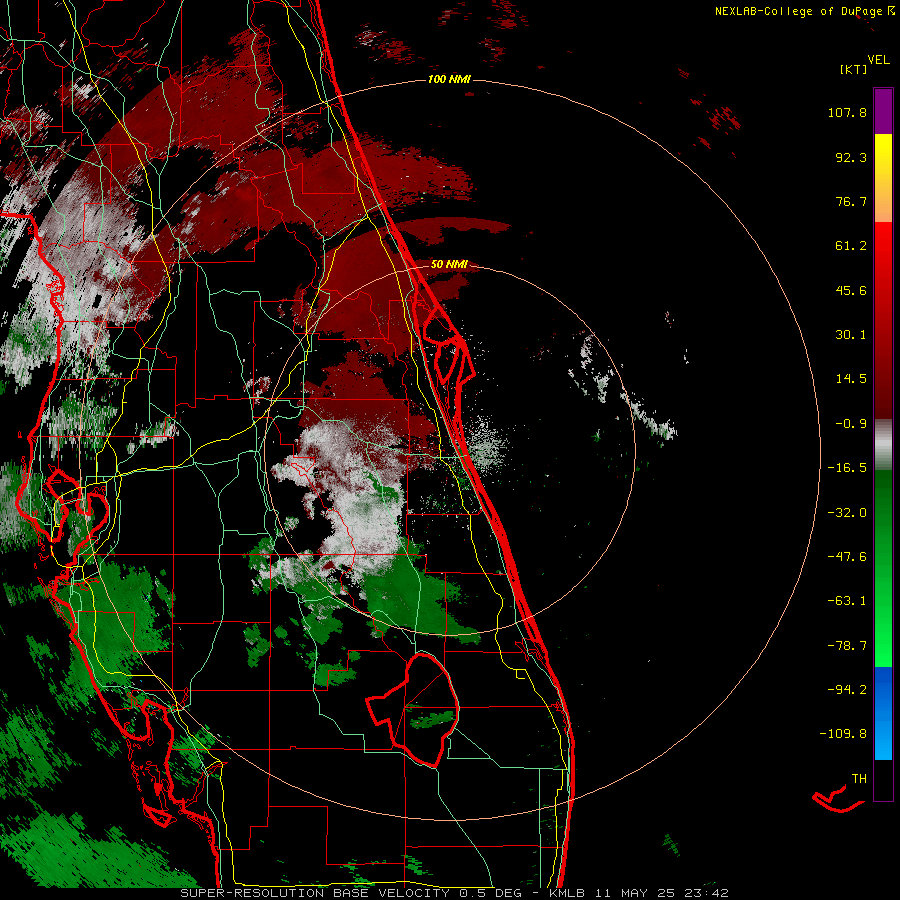Click the -63.1 velocity scale value
The height and width of the screenshot is (900, 900).
[847, 601]
